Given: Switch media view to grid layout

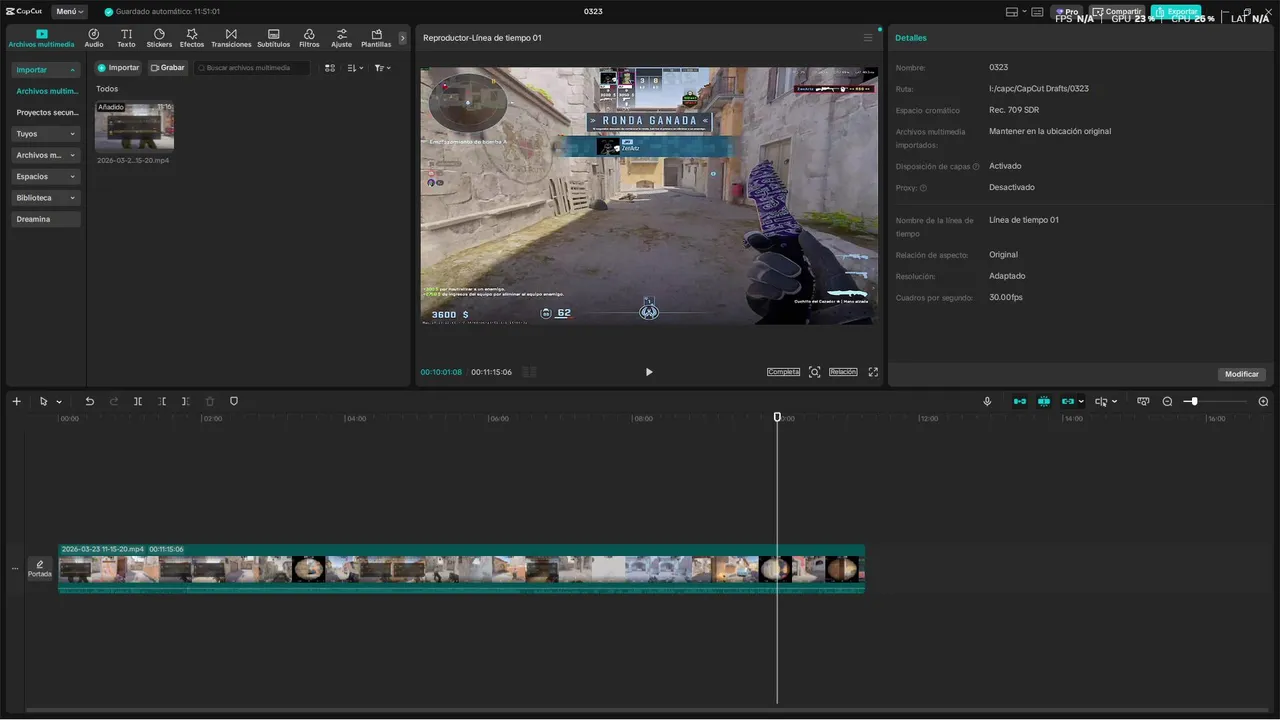Looking at the screenshot, I should 330,68.
